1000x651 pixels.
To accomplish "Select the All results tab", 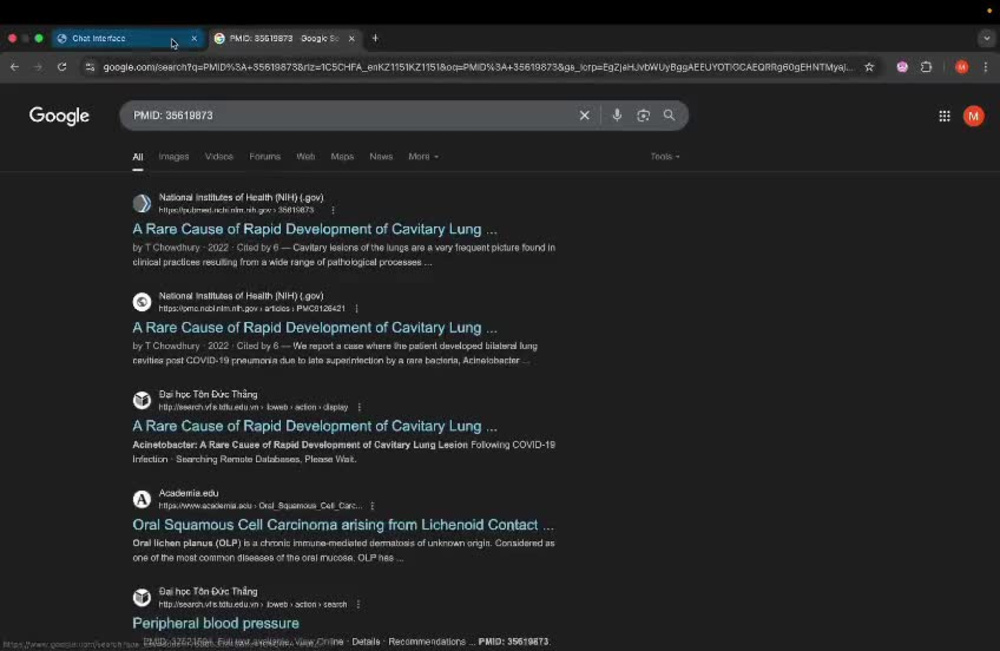I will [138, 157].
